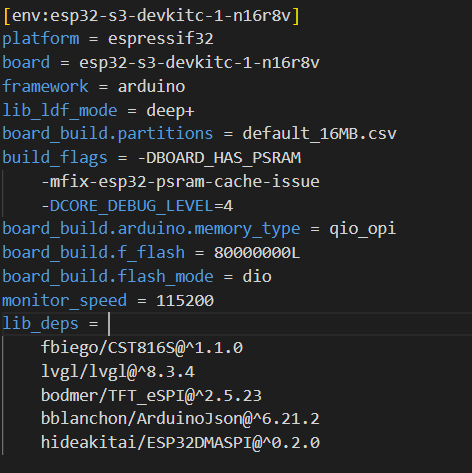Click hideakitai/ESP32DMASPI@^0.2.0 dependency
Viewport: 472px width, 473px height.
[x=180, y=443]
